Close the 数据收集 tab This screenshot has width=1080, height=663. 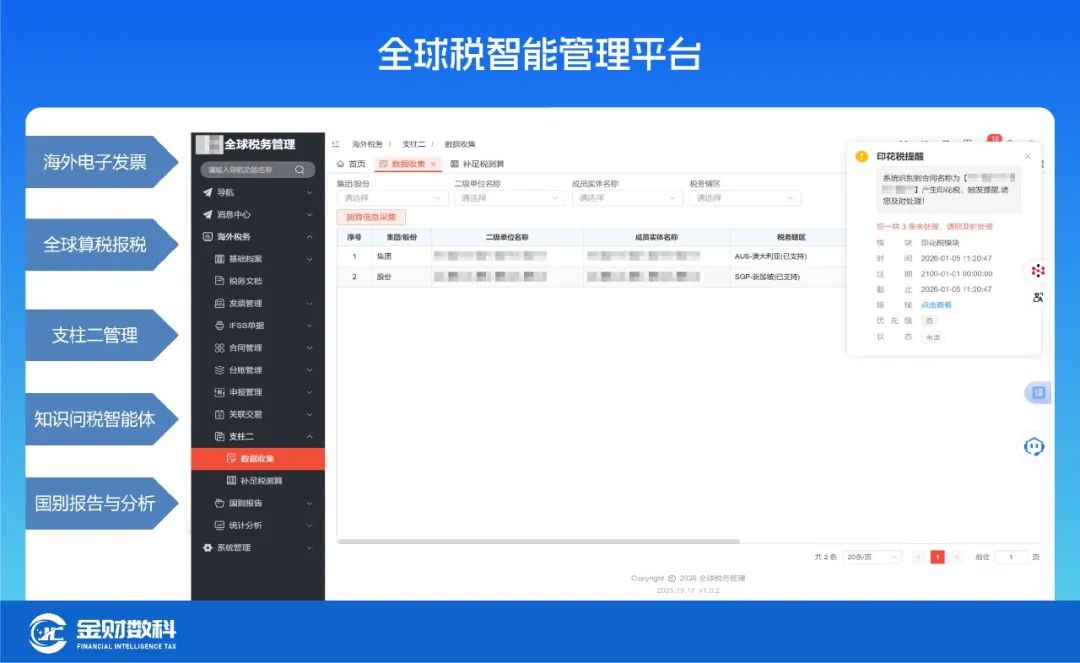433,164
